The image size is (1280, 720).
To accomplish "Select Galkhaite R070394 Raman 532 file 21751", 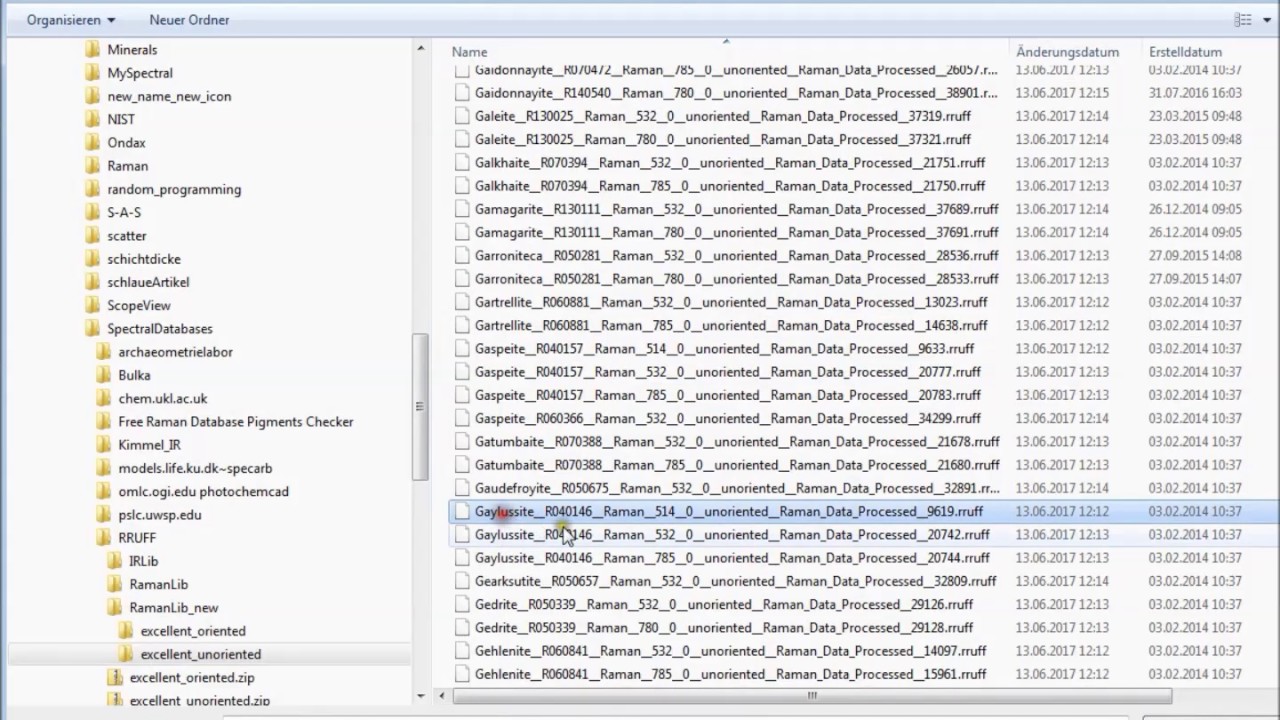I will point(729,162).
